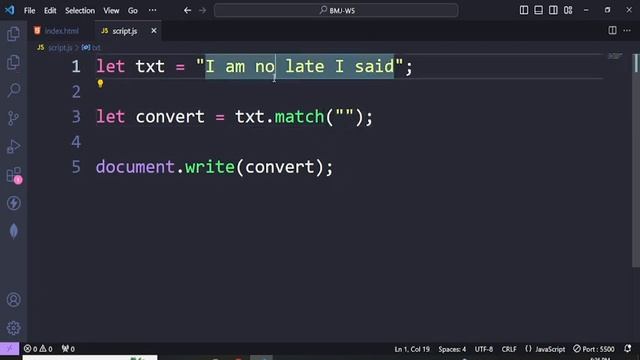This screenshot has height=360, width=640.
Task: Click the variable name txt in line 1
Action: (x=150, y=67)
